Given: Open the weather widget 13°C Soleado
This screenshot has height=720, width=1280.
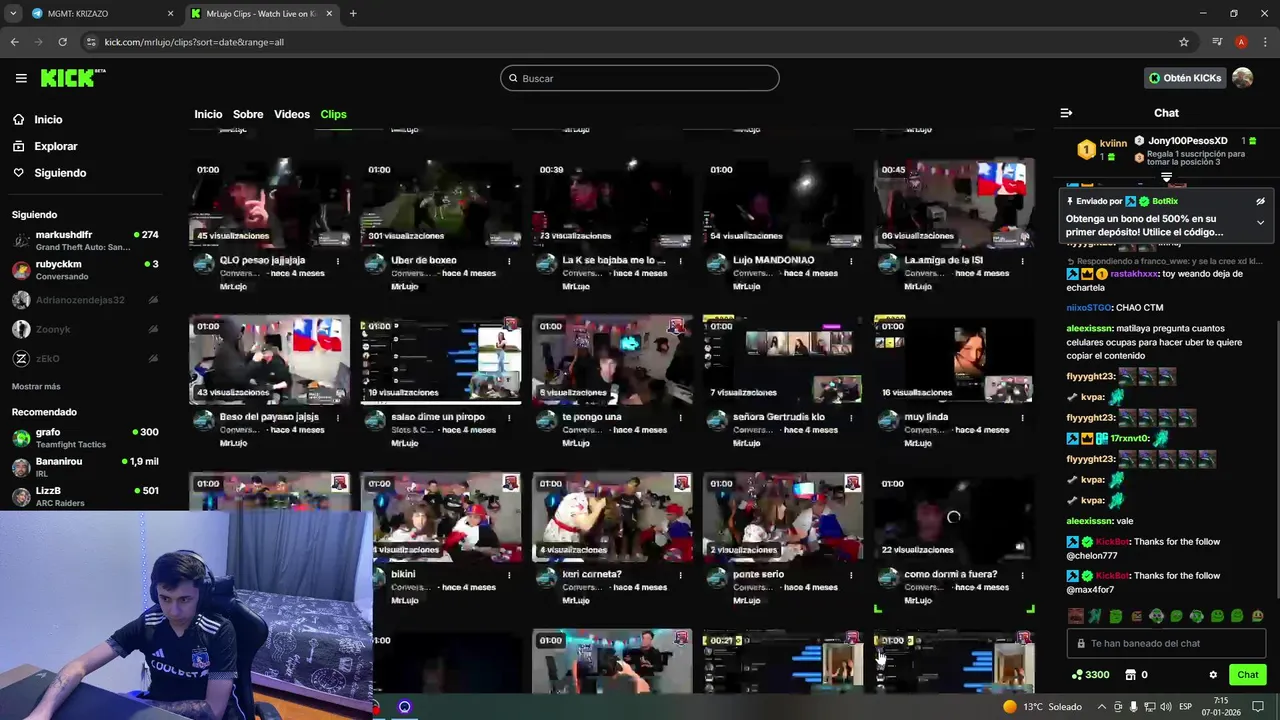Looking at the screenshot, I should pos(1042,707).
